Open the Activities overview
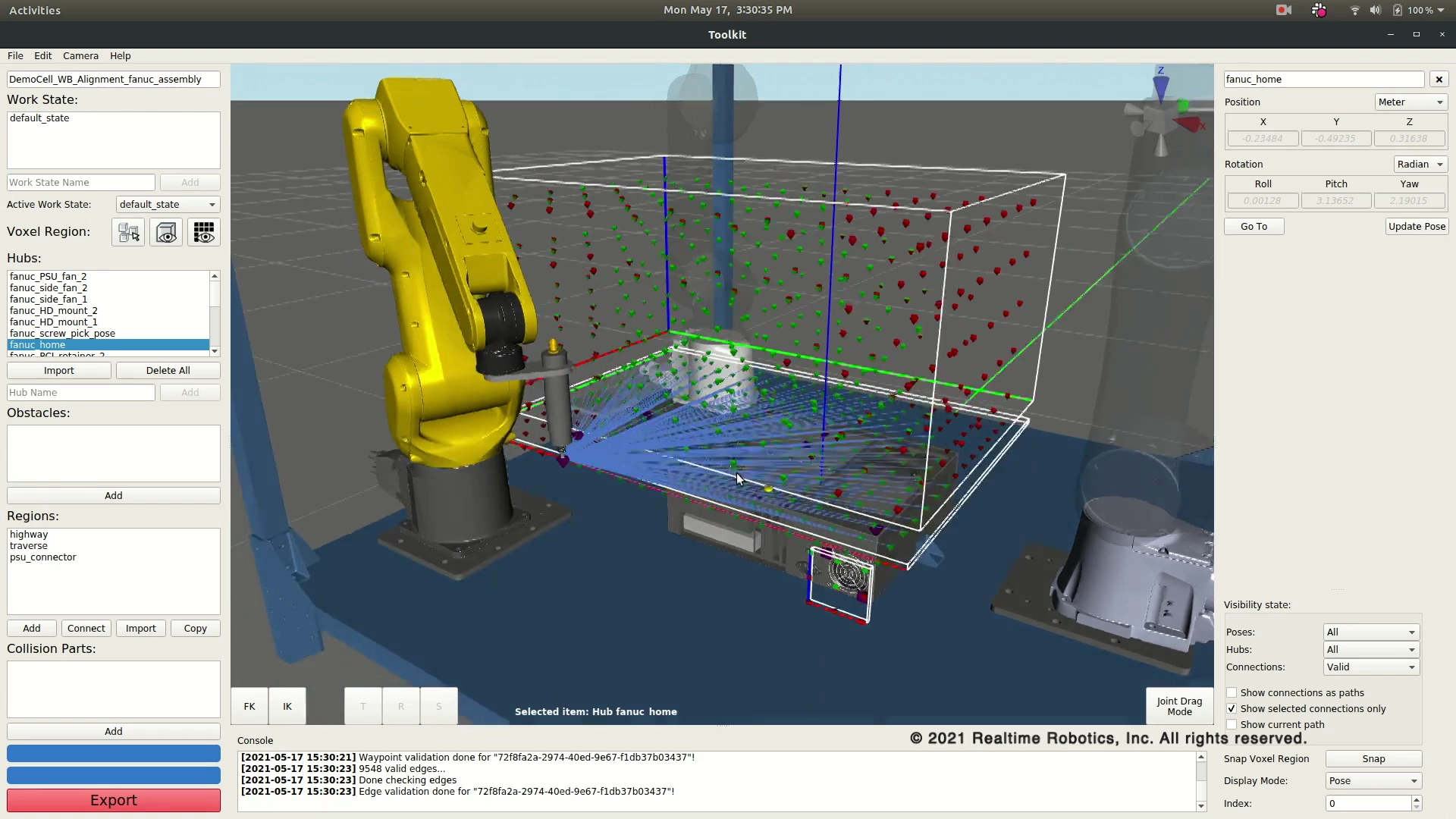This screenshot has height=819, width=1456. 35,11
